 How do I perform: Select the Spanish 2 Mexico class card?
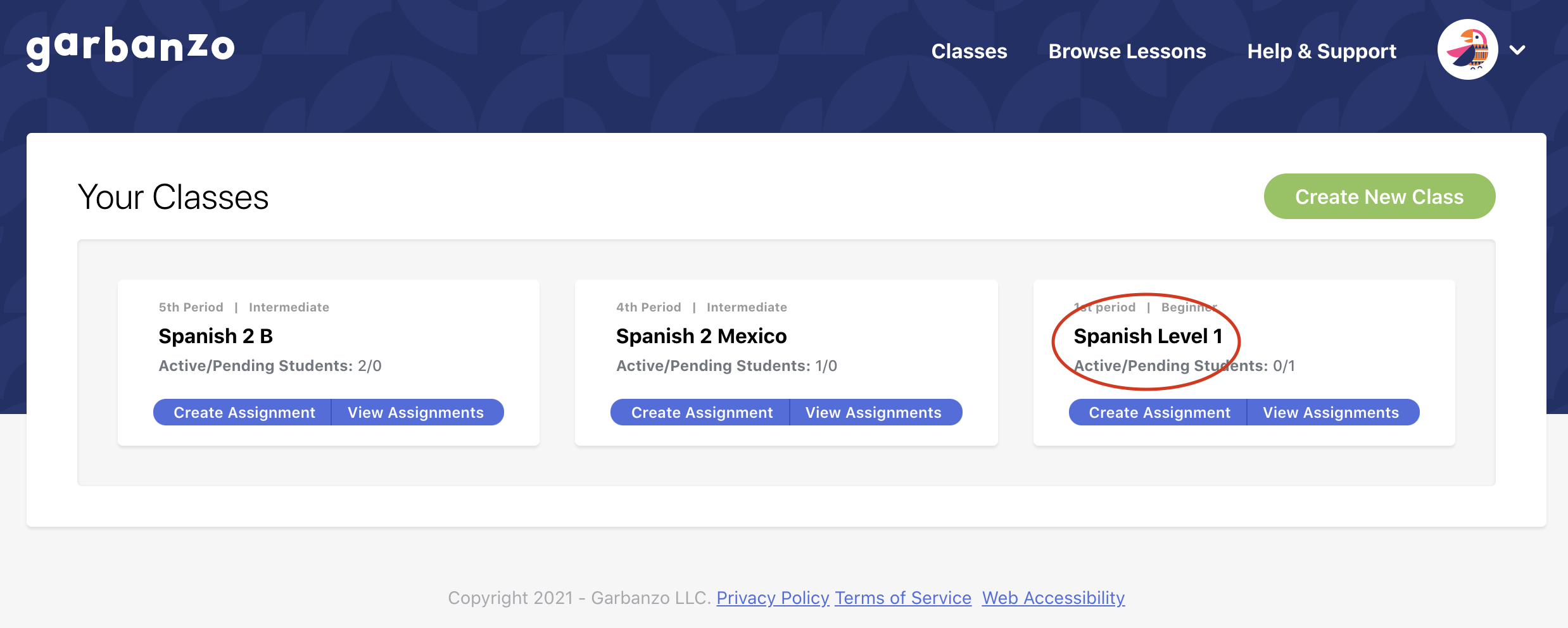point(701,336)
